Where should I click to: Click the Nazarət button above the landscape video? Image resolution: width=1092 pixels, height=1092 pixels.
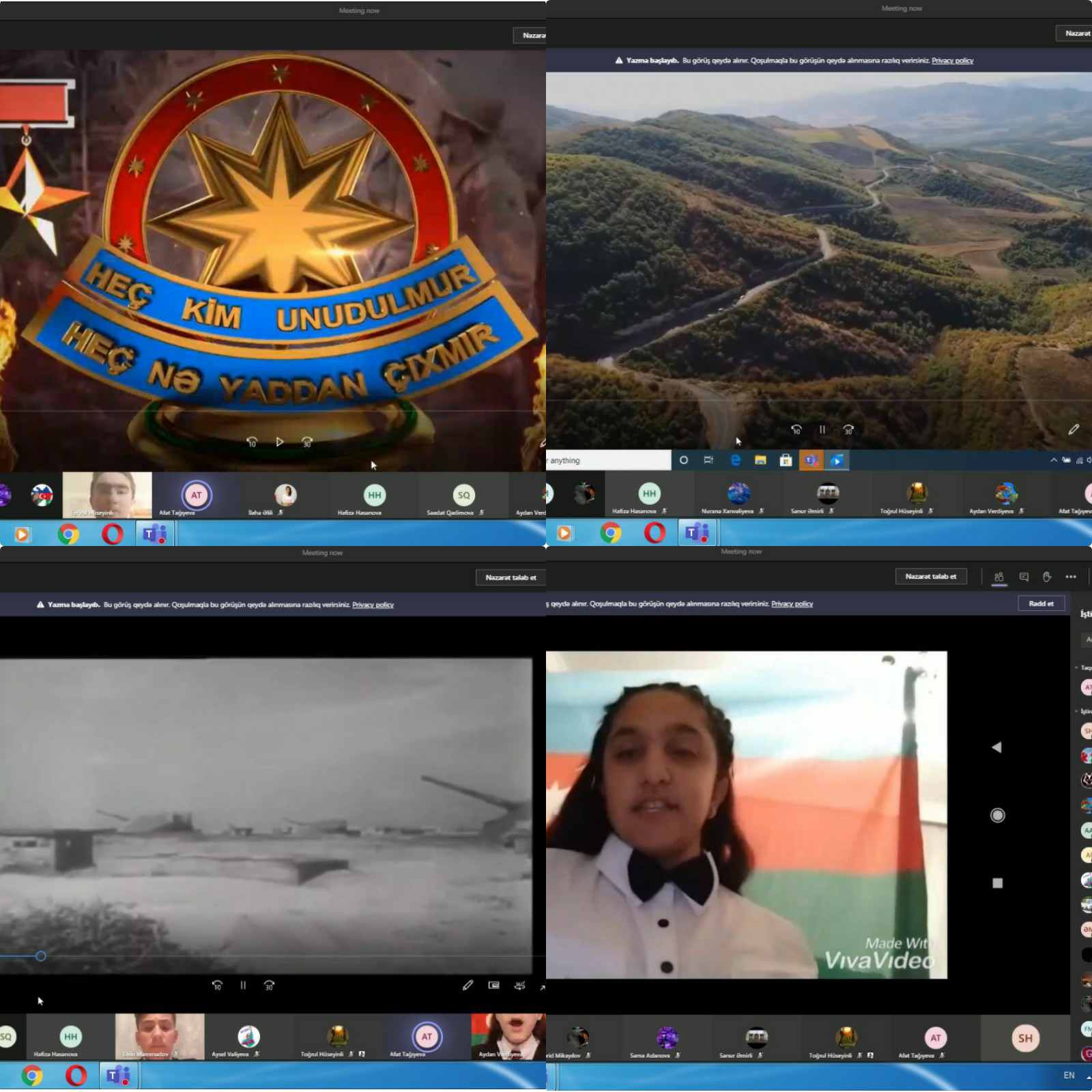coord(1074,33)
